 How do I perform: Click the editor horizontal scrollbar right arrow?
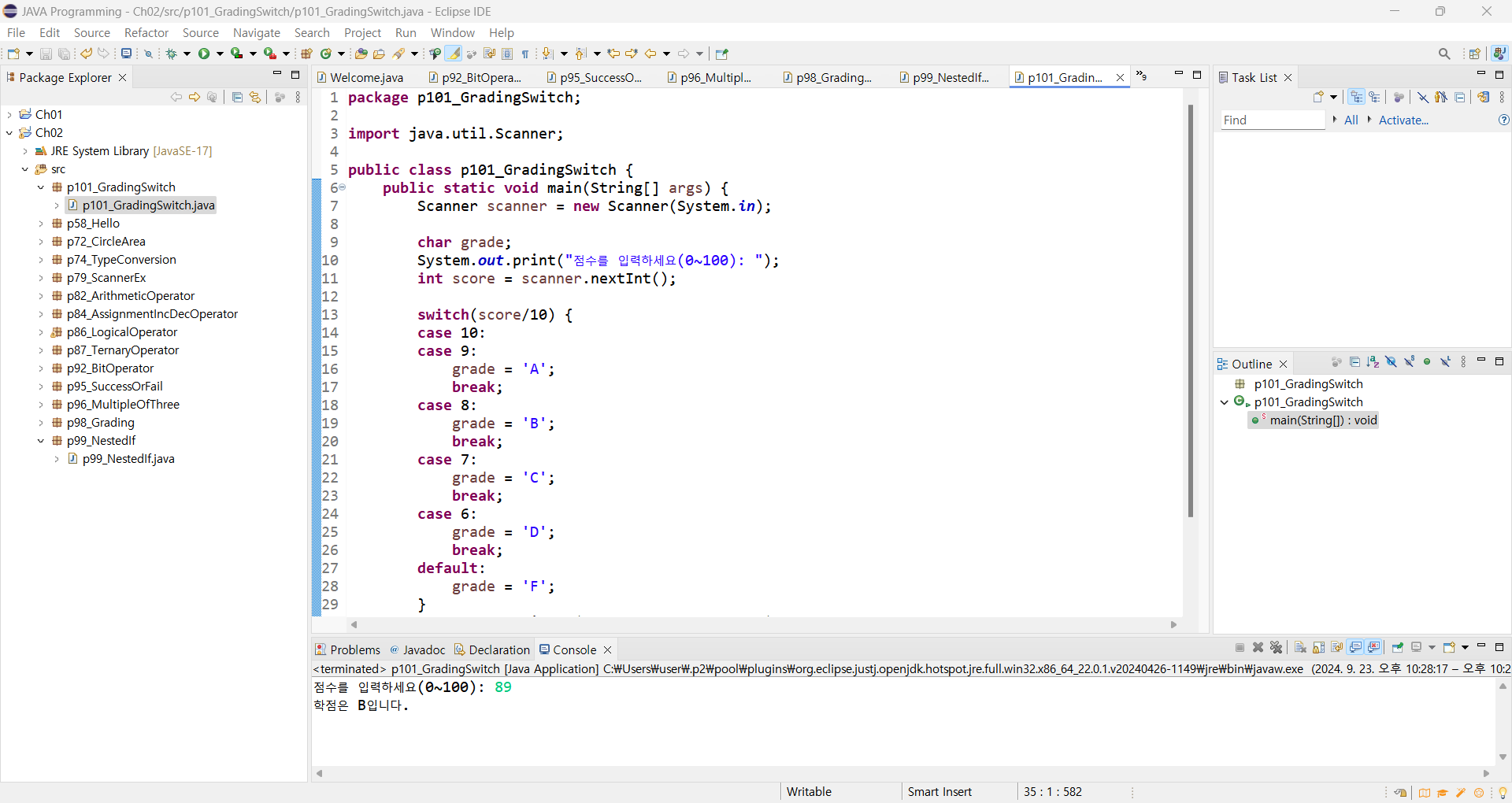pos(1173,624)
